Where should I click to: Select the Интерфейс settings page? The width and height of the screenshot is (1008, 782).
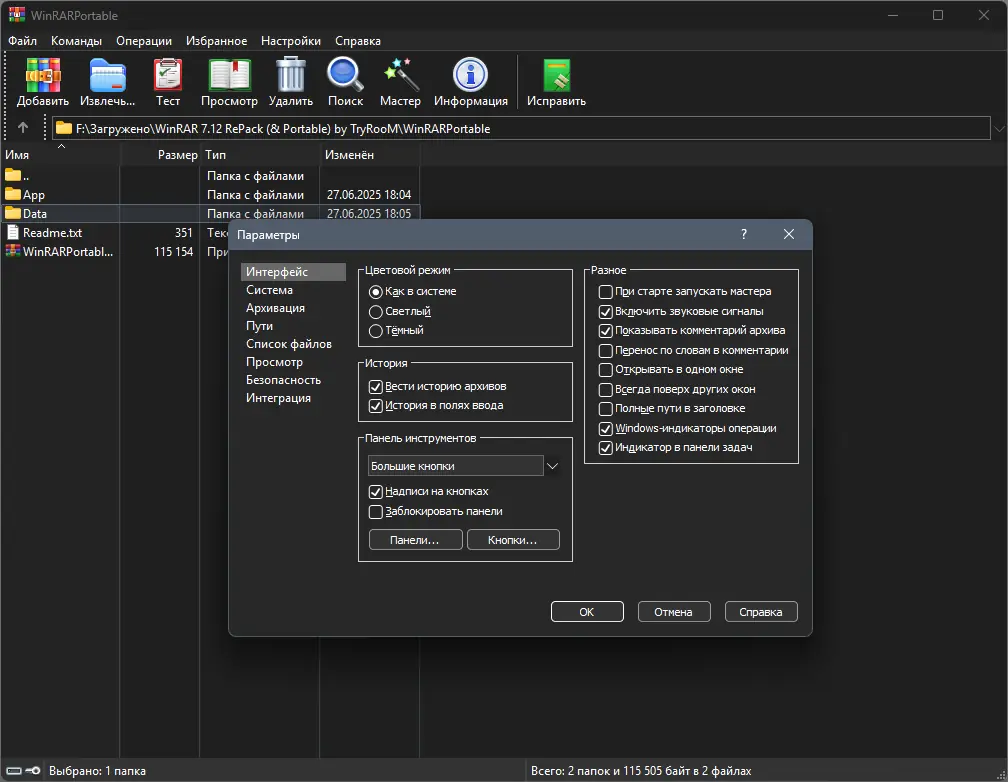(293, 272)
